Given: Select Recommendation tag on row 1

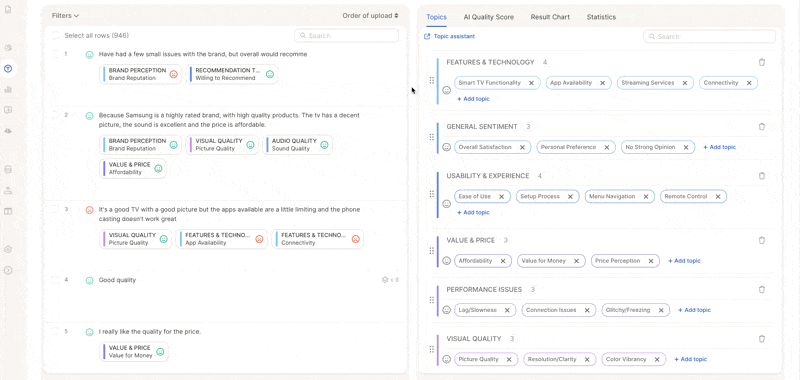Looking at the screenshot, I should pos(232,74).
